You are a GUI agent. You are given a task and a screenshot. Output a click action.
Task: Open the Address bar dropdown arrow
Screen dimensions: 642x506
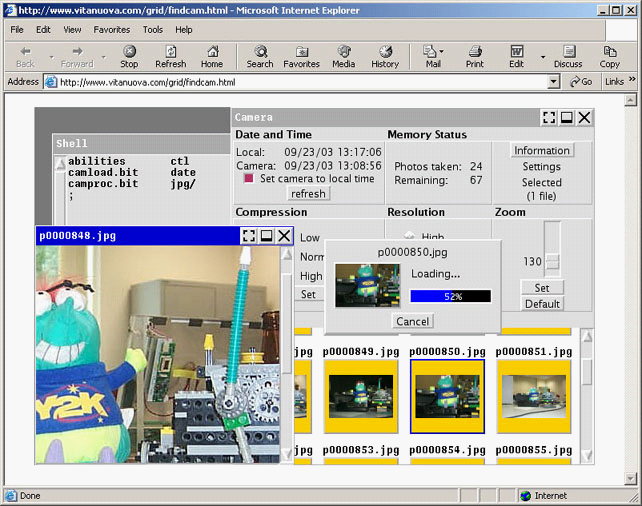pyautogui.click(x=554, y=82)
